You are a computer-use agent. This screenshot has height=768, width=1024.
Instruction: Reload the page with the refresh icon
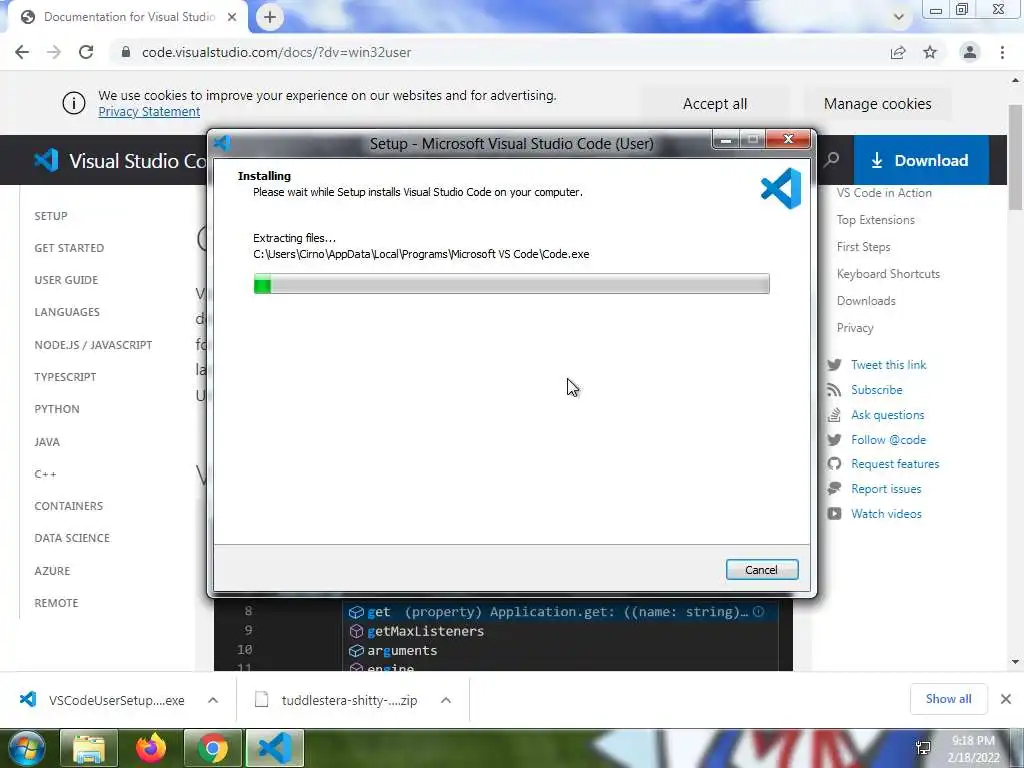(x=86, y=52)
